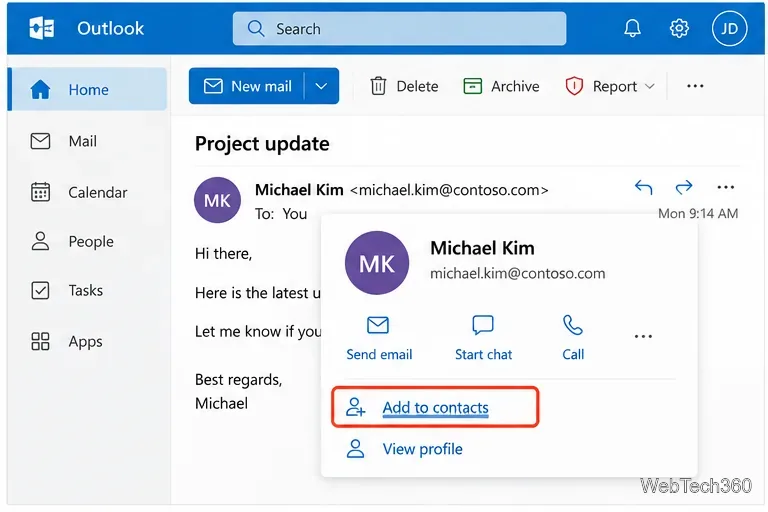Expand the Report dropdown chevron
The height and width of the screenshot is (512, 768).
pos(650,86)
